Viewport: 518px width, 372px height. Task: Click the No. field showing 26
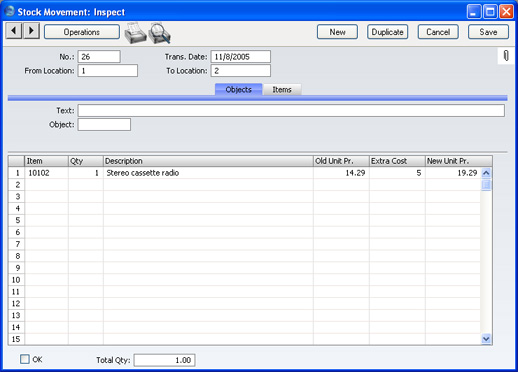click(x=99, y=57)
